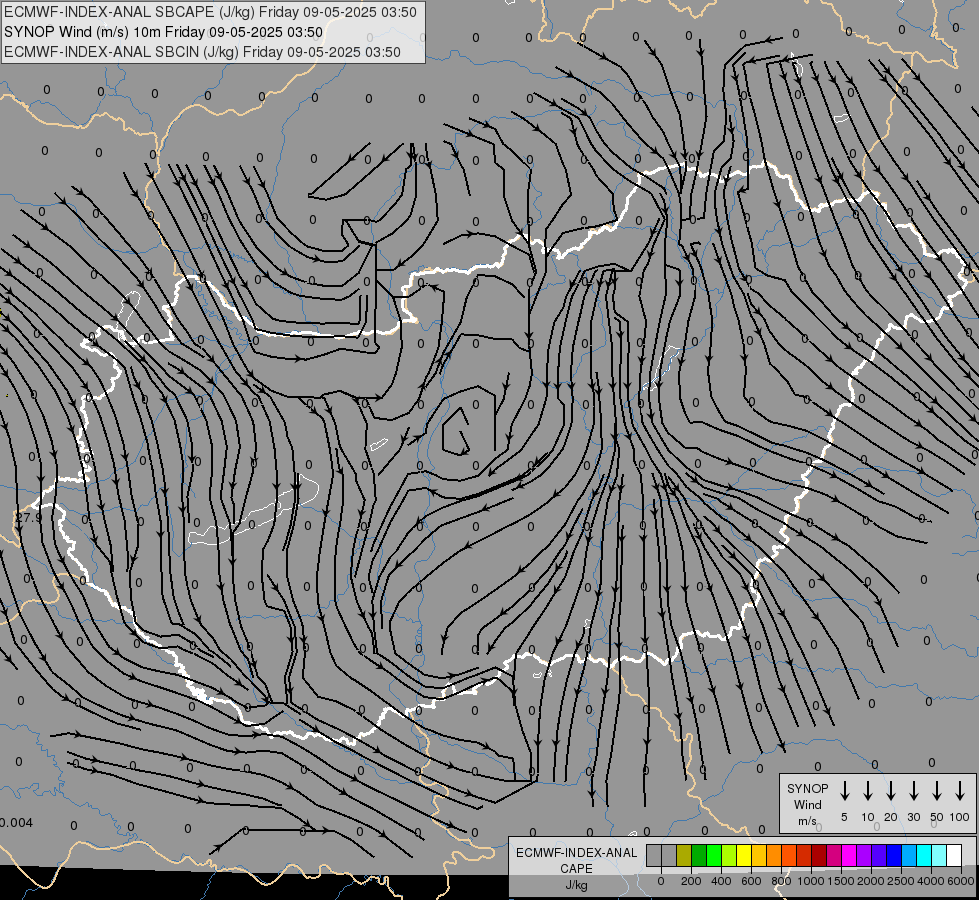Click the '200' tick label on CAPE scale
Image resolution: width=979 pixels, height=900 pixels.
tap(691, 881)
